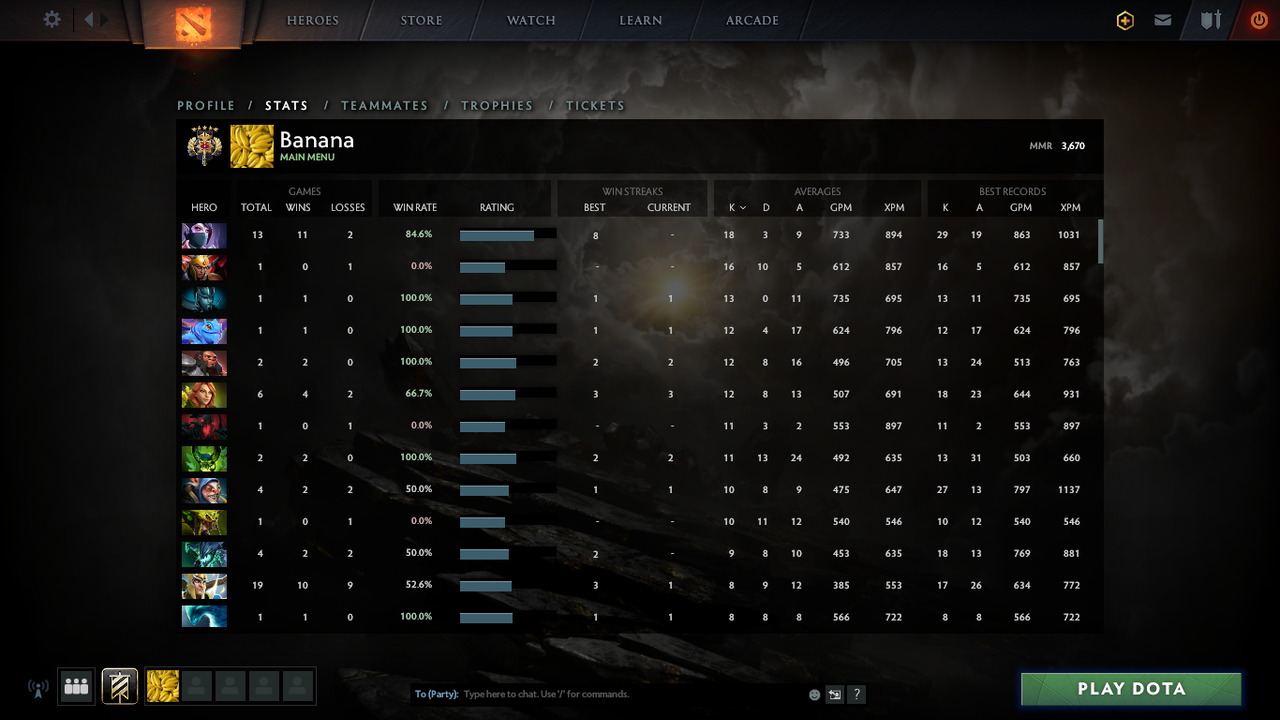Open the party three-people icon
Image resolution: width=1280 pixels, height=720 pixels.
pos(77,686)
